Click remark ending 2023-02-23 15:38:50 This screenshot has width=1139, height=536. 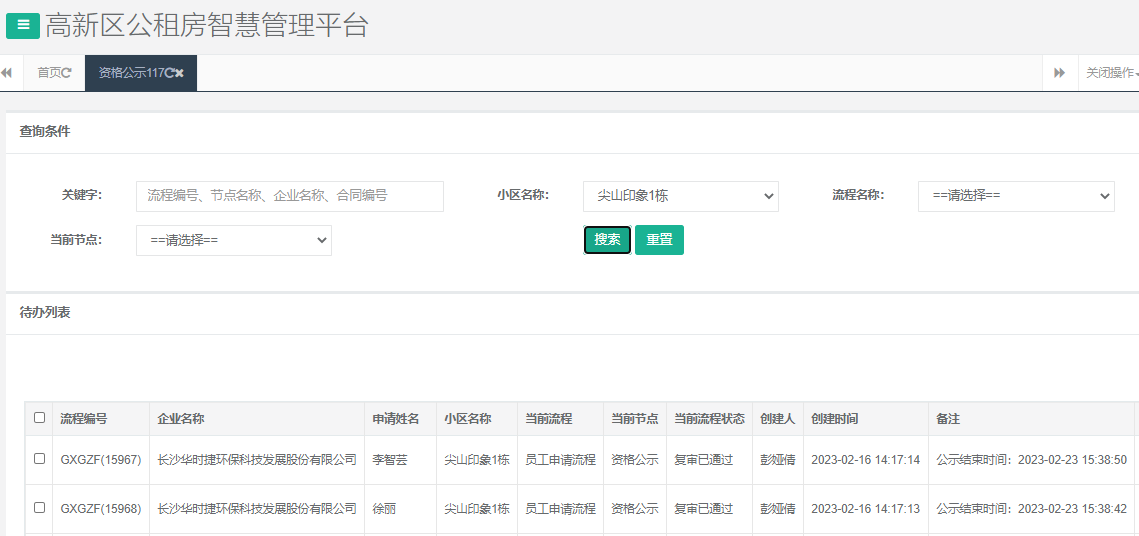(x=1031, y=460)
